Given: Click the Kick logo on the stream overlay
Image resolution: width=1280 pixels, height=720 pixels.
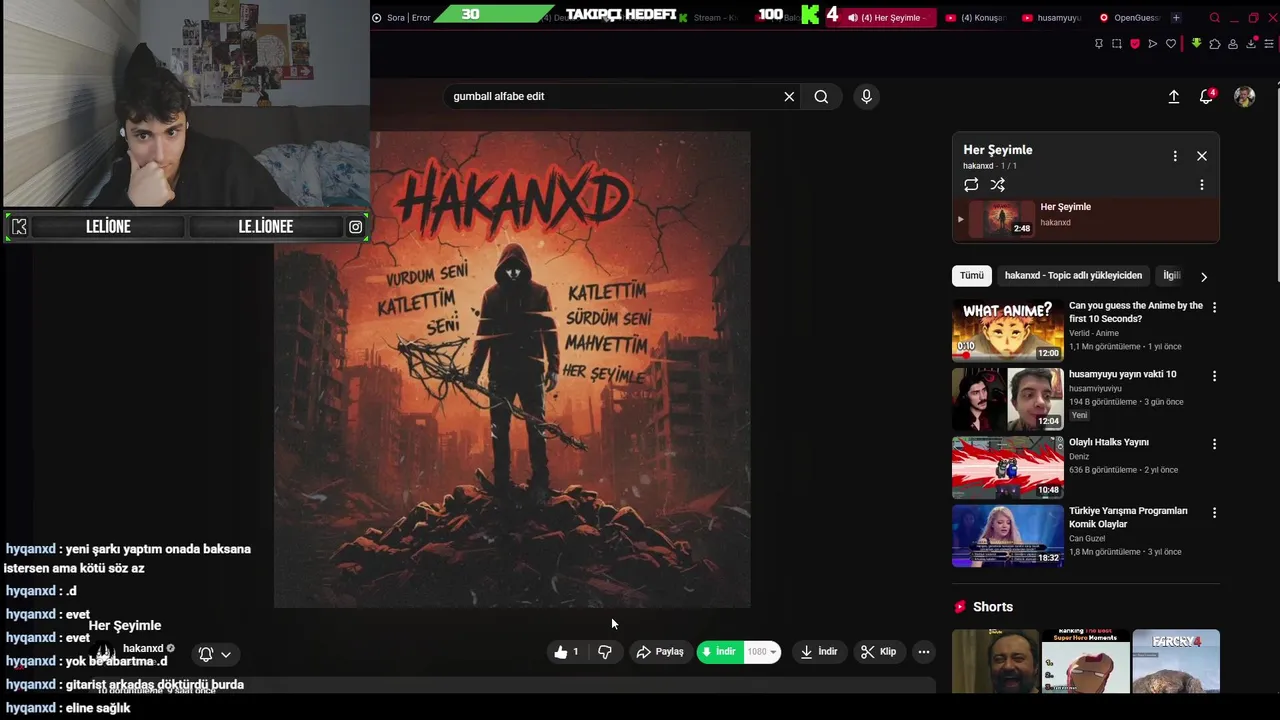Looking at the screenshot, I should (19, 227).
